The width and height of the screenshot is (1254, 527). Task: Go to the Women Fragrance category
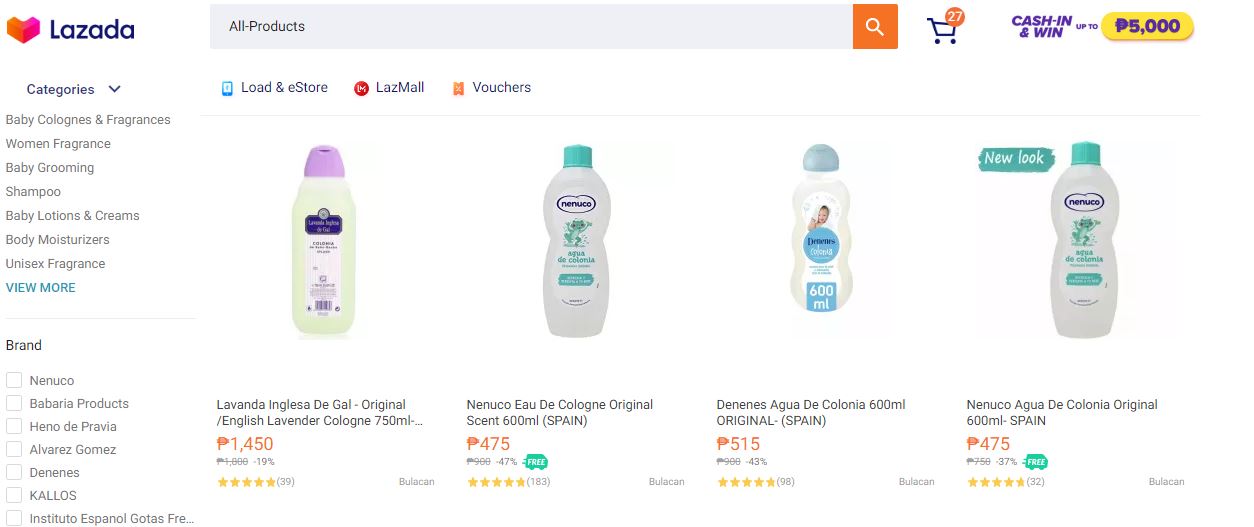coord(58,143)
